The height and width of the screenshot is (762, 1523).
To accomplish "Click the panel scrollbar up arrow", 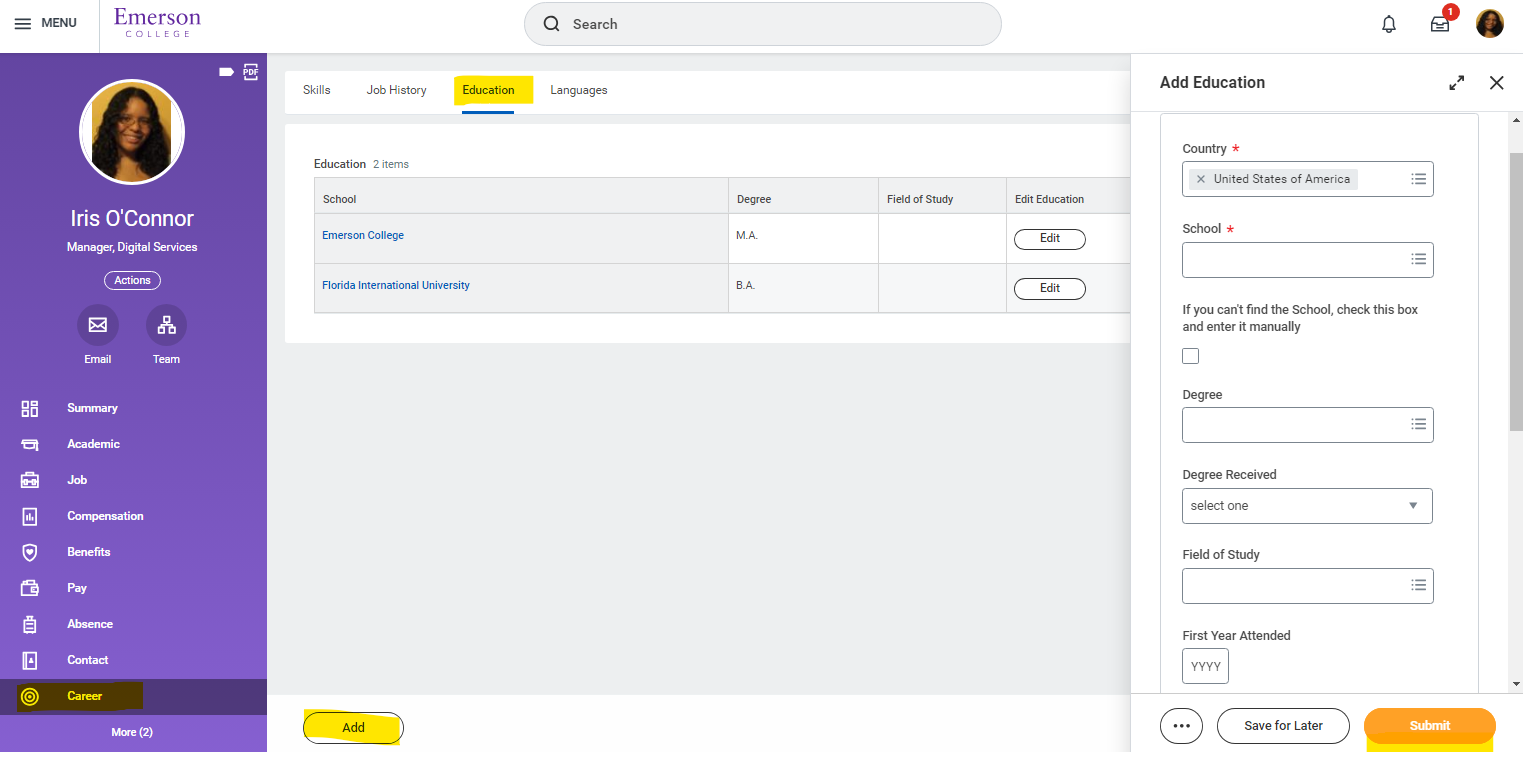I will [x=1516, y=119].
